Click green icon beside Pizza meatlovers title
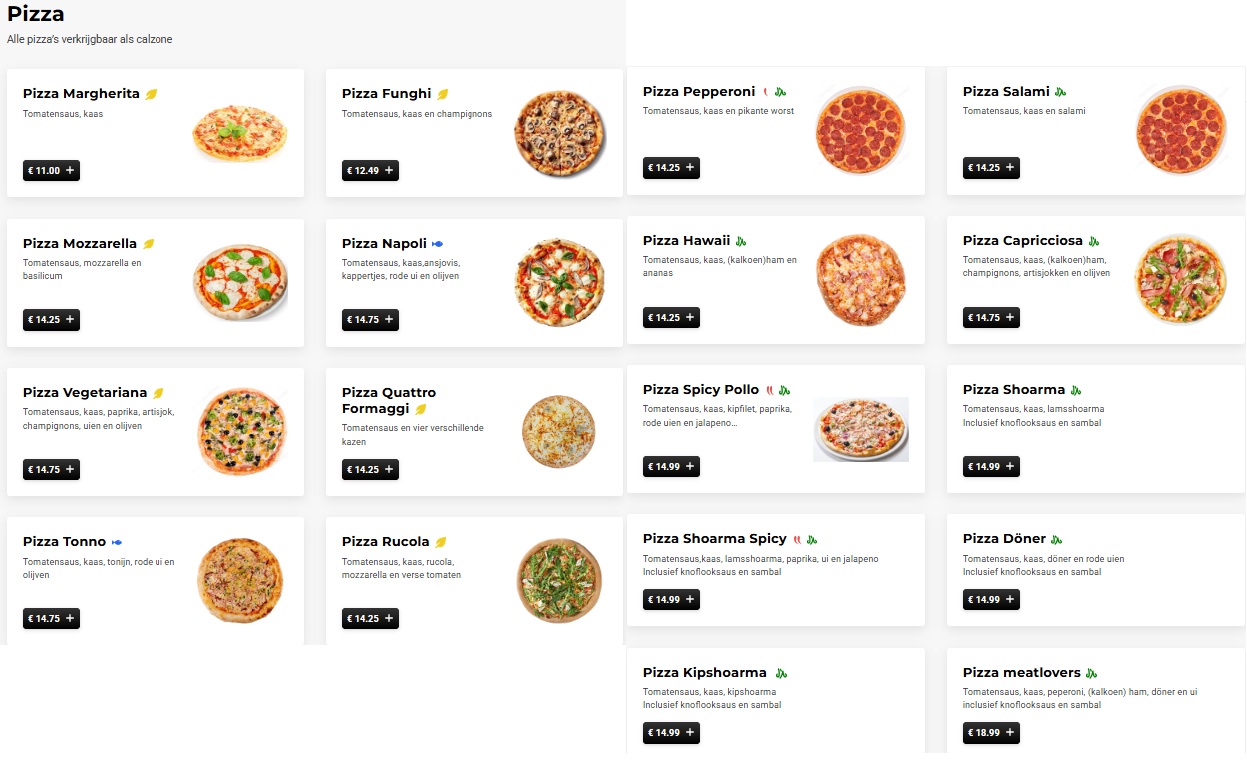 pos(1092,673)
